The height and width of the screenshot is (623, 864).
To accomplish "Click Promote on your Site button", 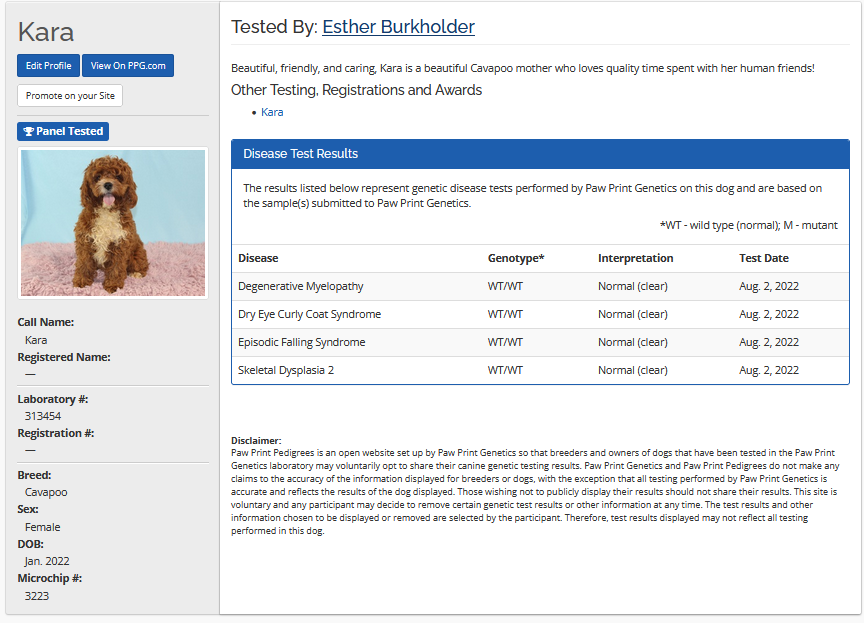I will click(x=70, y=96).
